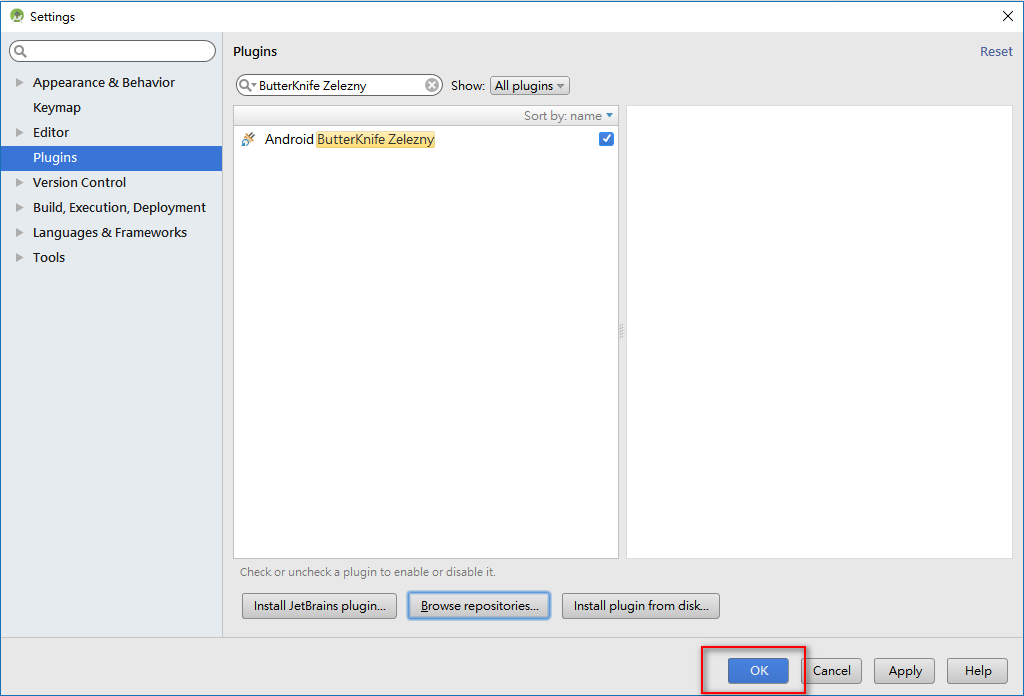The image size is (1024, 696).
Task: Select Plugins in settings tree
Action: [x=112, y=157]
